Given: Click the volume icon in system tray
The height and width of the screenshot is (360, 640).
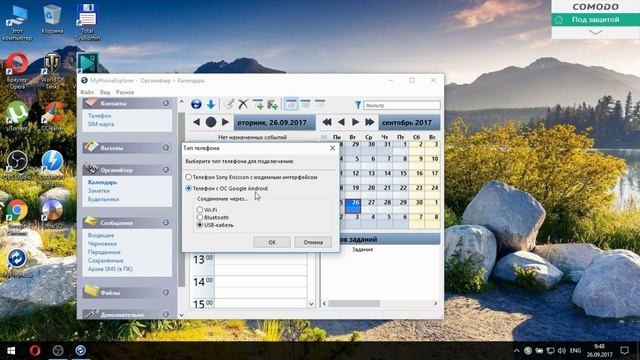Looking at the screenshot, I should click(562, 351).
